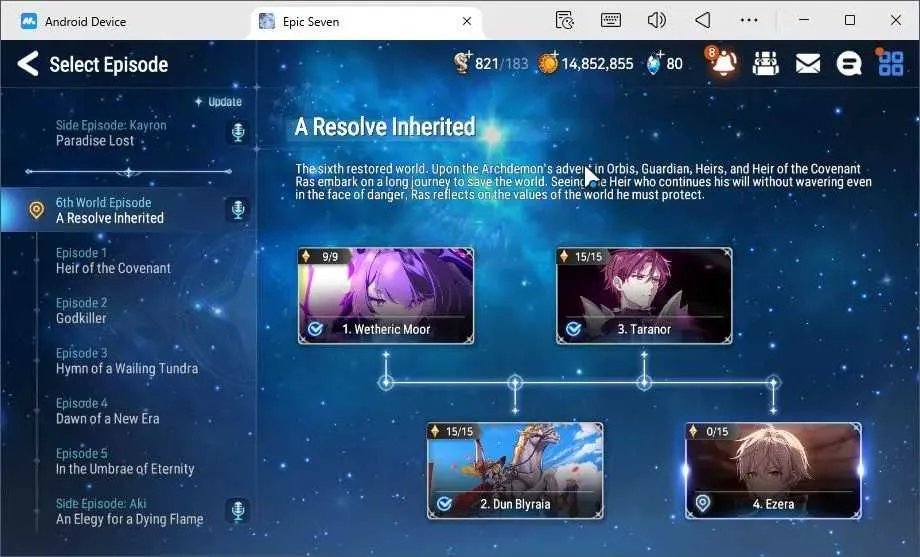Click the 9/9 star count on Wetheric Moor

pos(330,256)
